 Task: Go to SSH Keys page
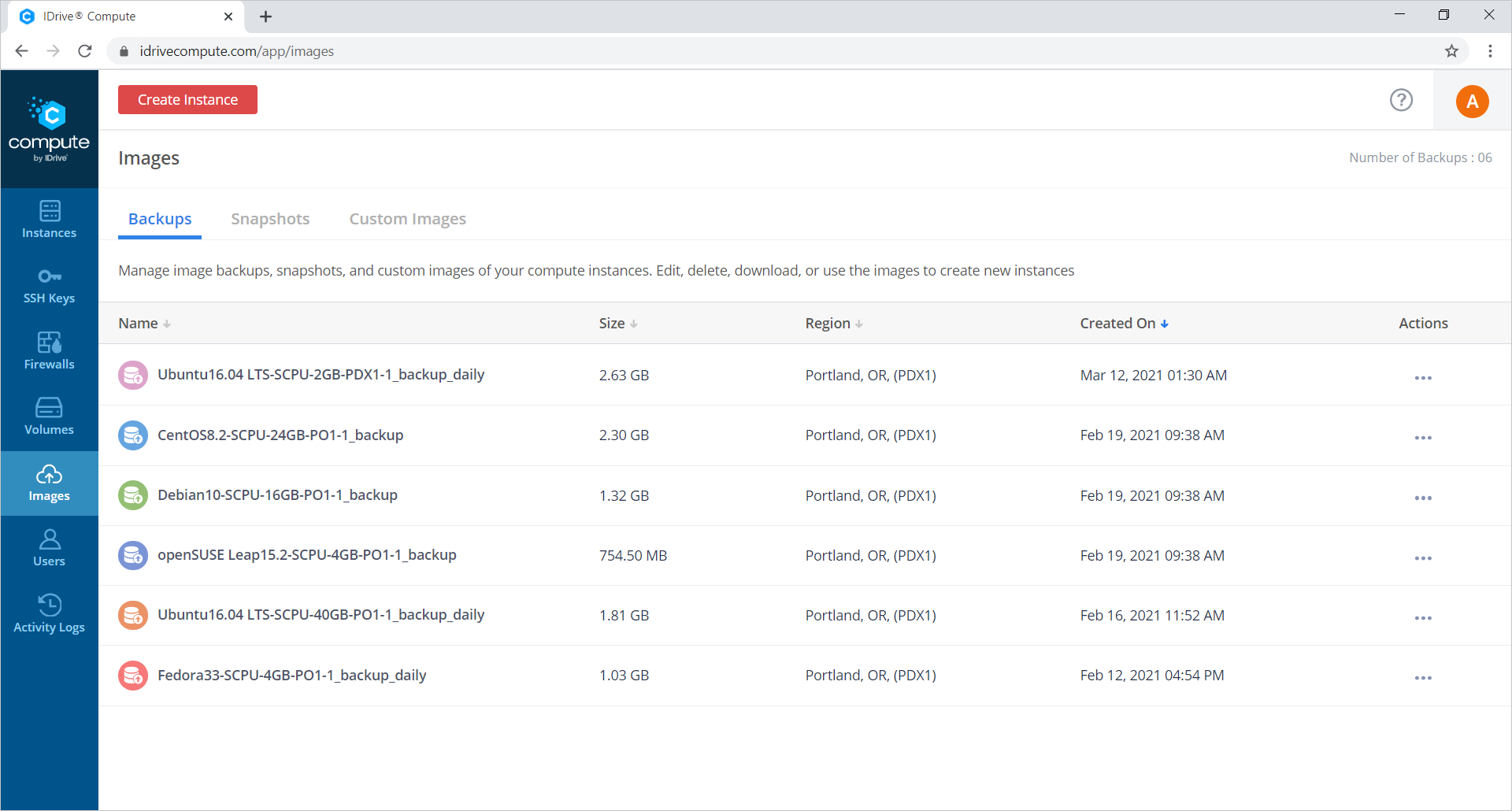49,285
